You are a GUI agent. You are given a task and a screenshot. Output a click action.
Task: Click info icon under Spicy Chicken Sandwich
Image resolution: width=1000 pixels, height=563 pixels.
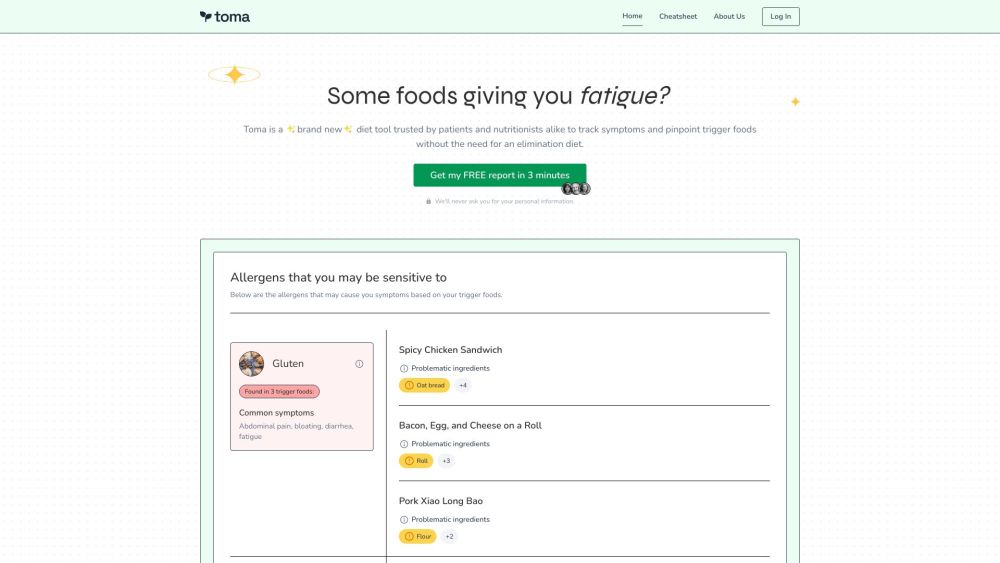click(x=404, y=368)
